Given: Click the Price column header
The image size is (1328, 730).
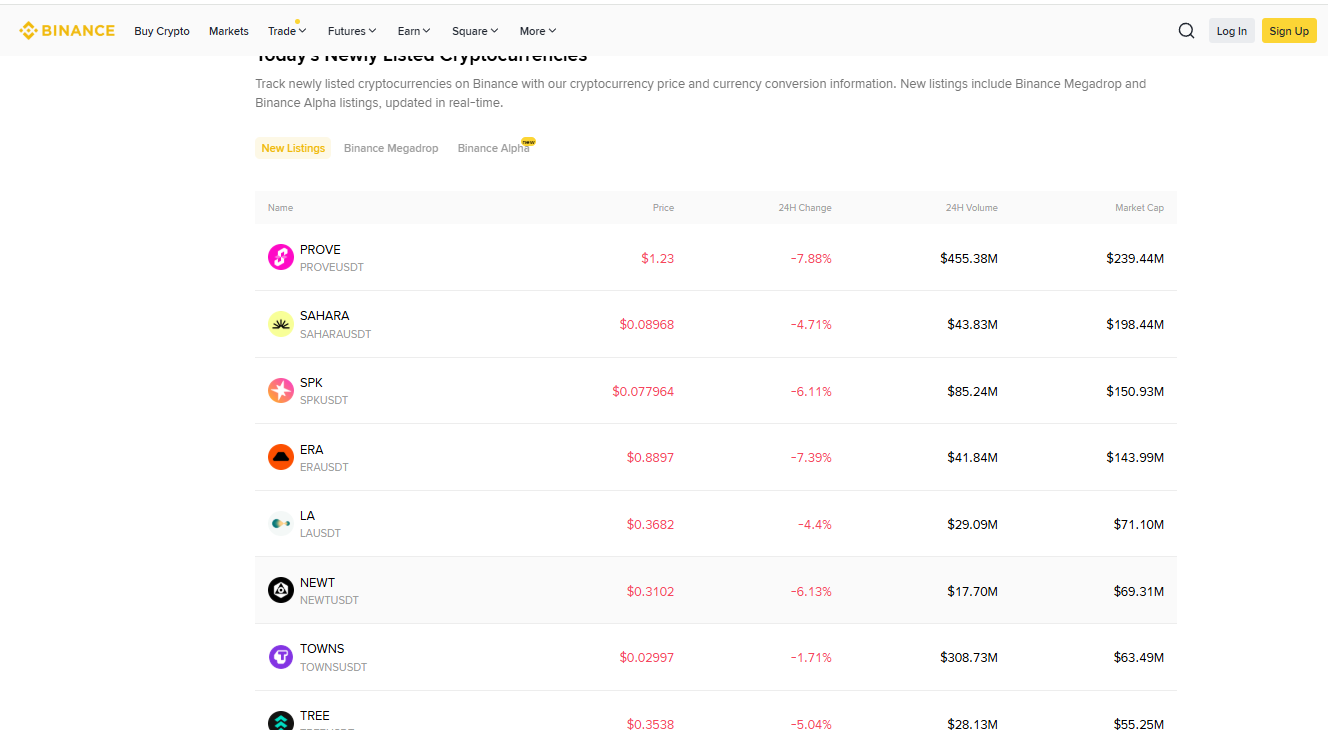Looking at the screenshot, I should 663,208.
